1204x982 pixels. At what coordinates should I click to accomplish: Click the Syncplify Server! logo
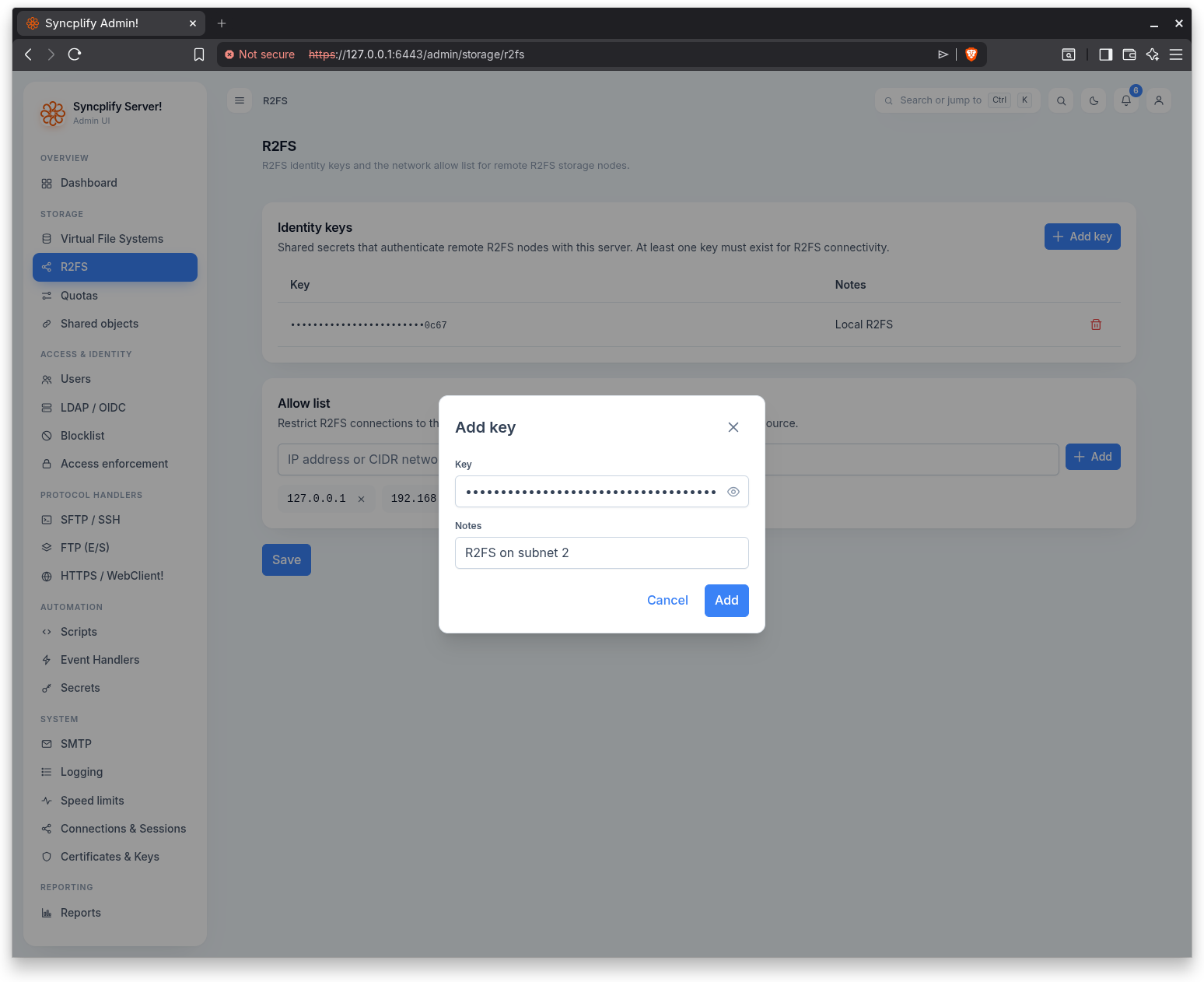click(53, 113)
